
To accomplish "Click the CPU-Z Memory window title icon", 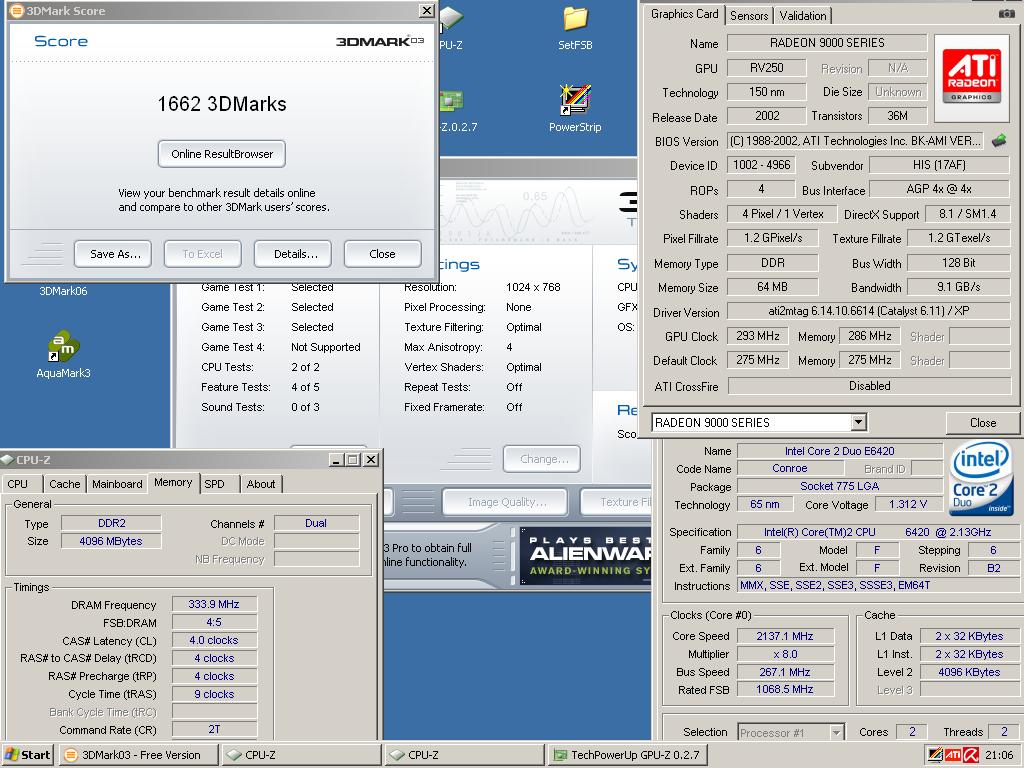I will click(7, 460).
